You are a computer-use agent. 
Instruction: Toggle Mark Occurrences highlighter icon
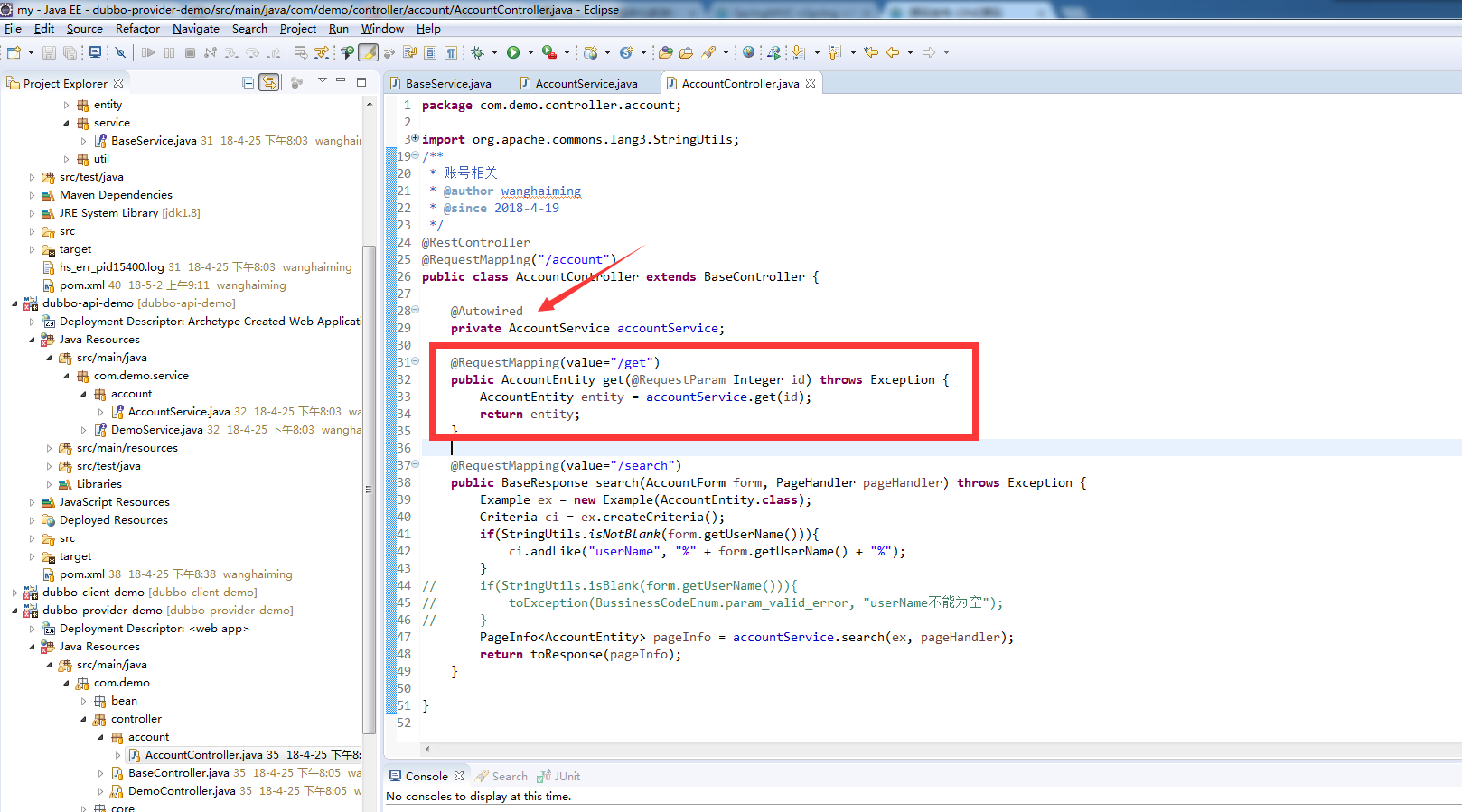coord(368,52)
